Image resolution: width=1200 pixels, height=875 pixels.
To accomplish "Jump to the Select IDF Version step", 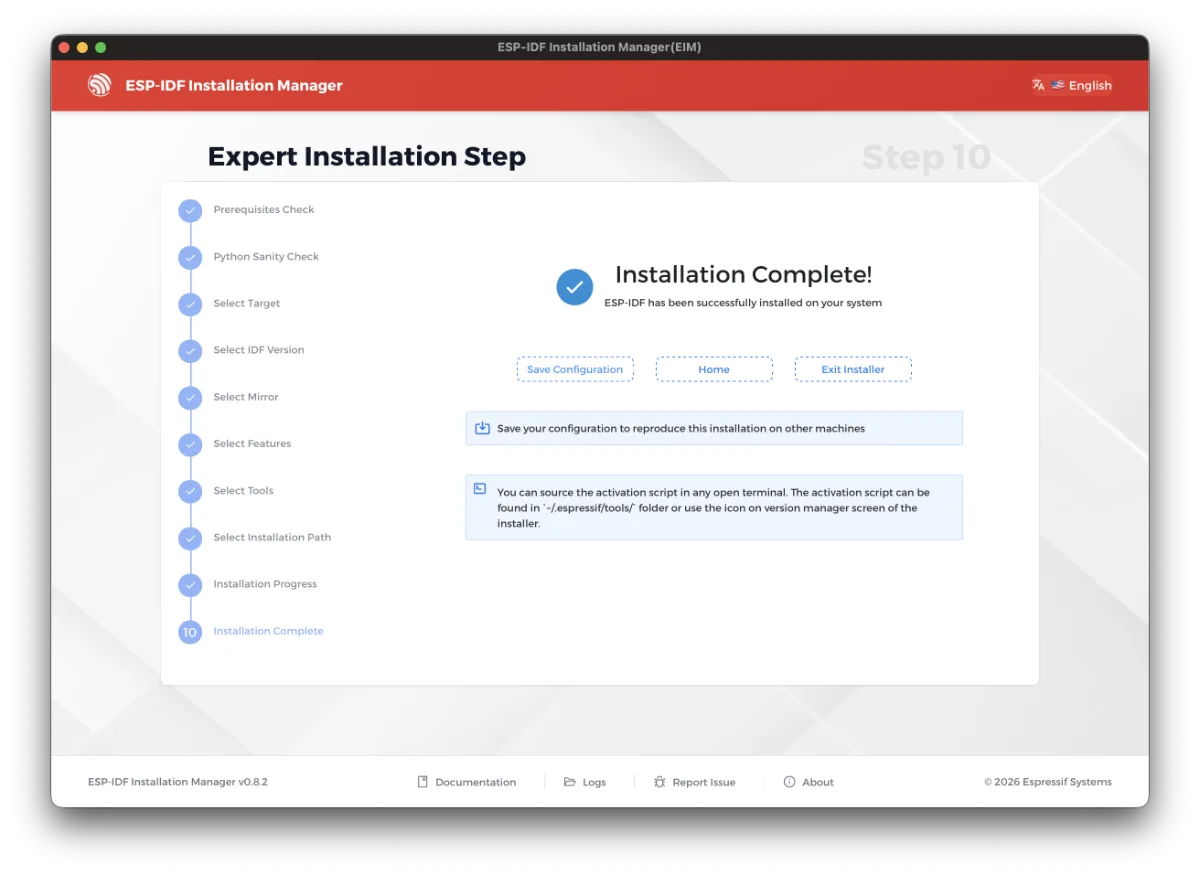I will tap(259, 350).
